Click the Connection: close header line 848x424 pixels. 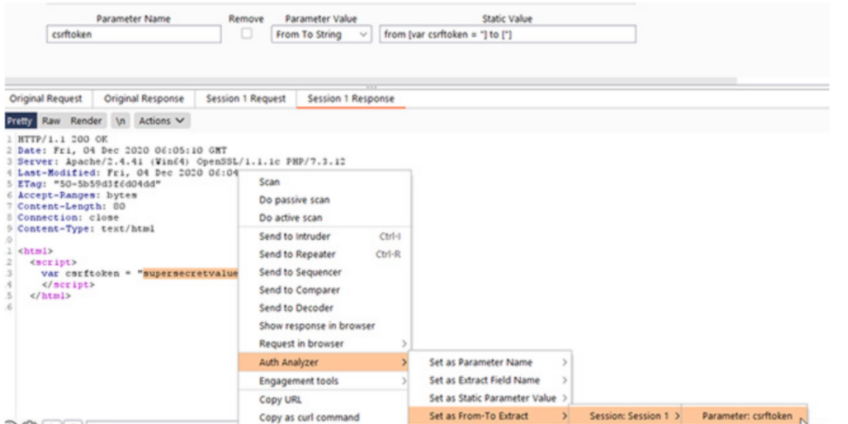pos(68,217)
